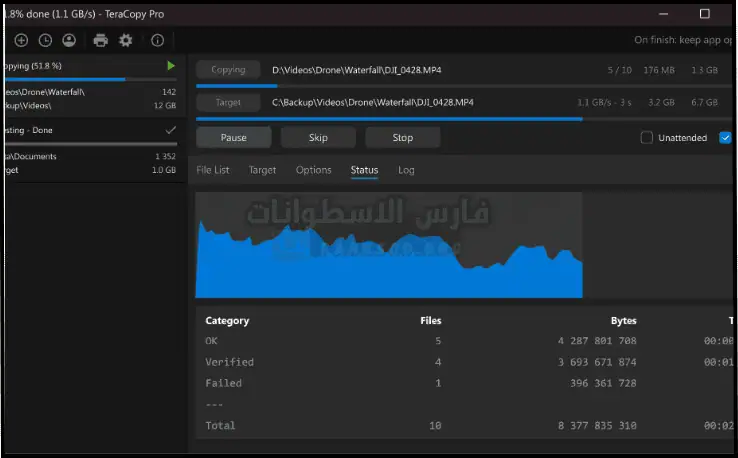Open the history clock icon
738x458 pixels.
[x=45, y=40]
